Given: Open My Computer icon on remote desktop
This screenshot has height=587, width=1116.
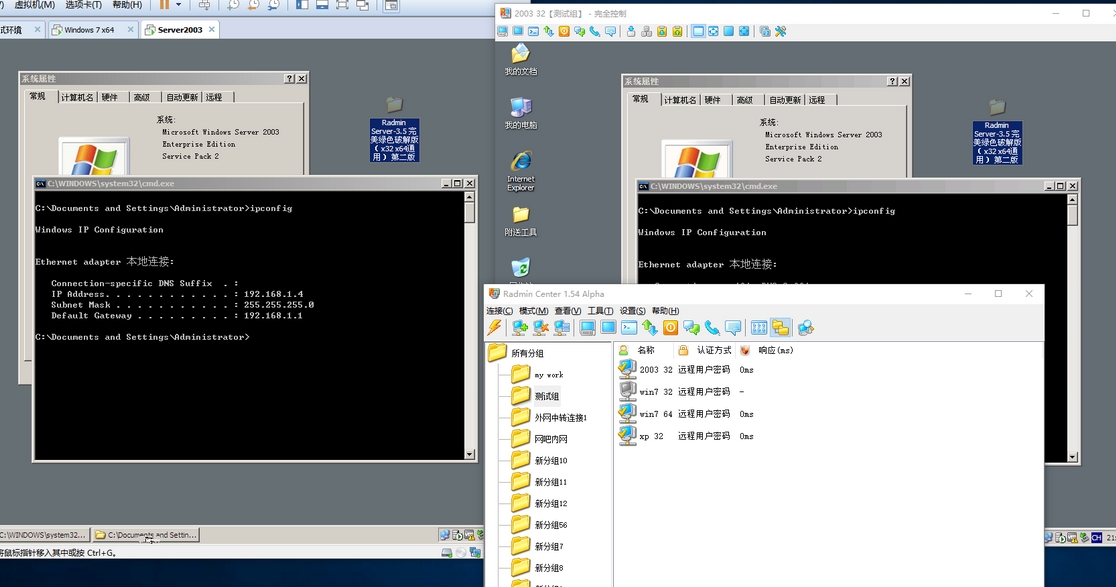Looking at the screenshot, I should pyautogui.click(x=520, y=113).
